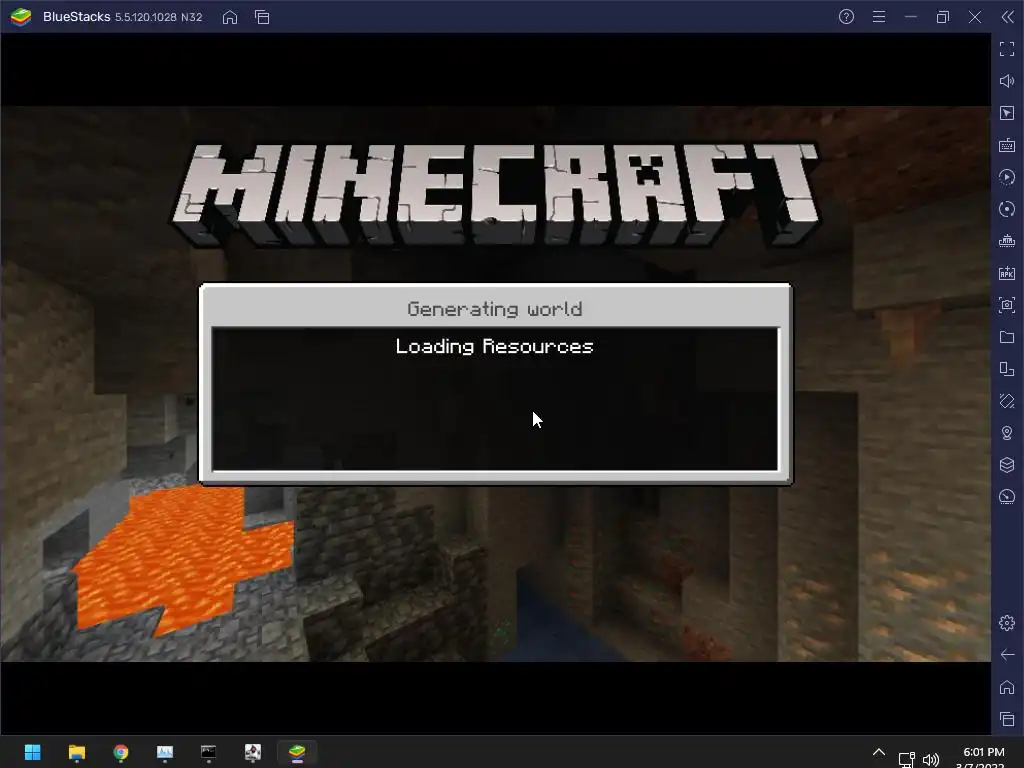Open the BlueStacks home screen icon in title bar
The image size is (1024, 768).
click(x=230, y=17)
